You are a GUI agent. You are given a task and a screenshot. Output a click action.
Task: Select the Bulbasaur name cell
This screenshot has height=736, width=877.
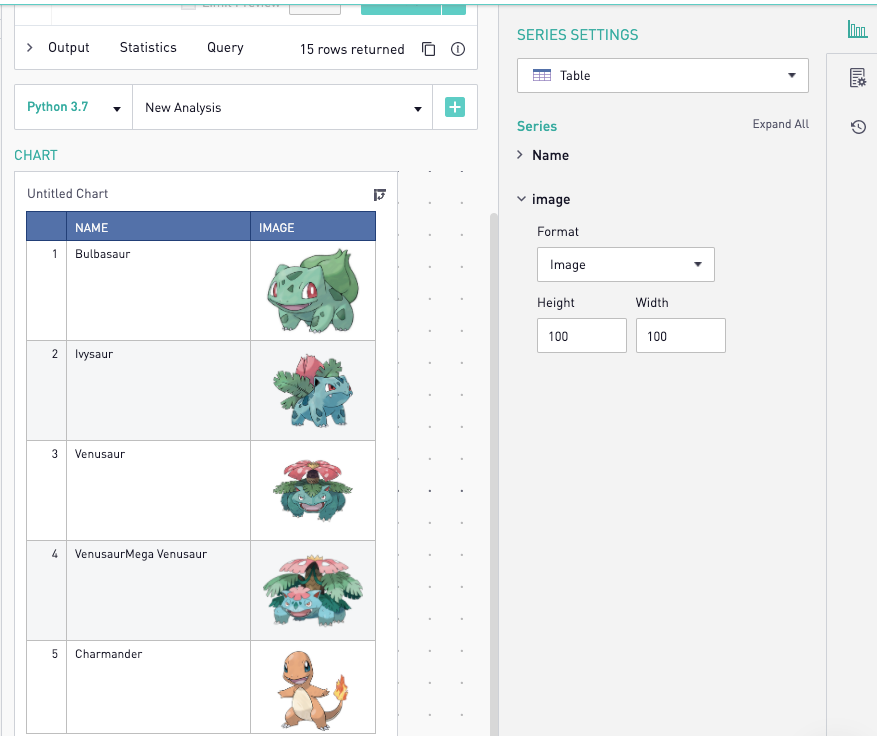pyautogui.click(x=158, y=290)
